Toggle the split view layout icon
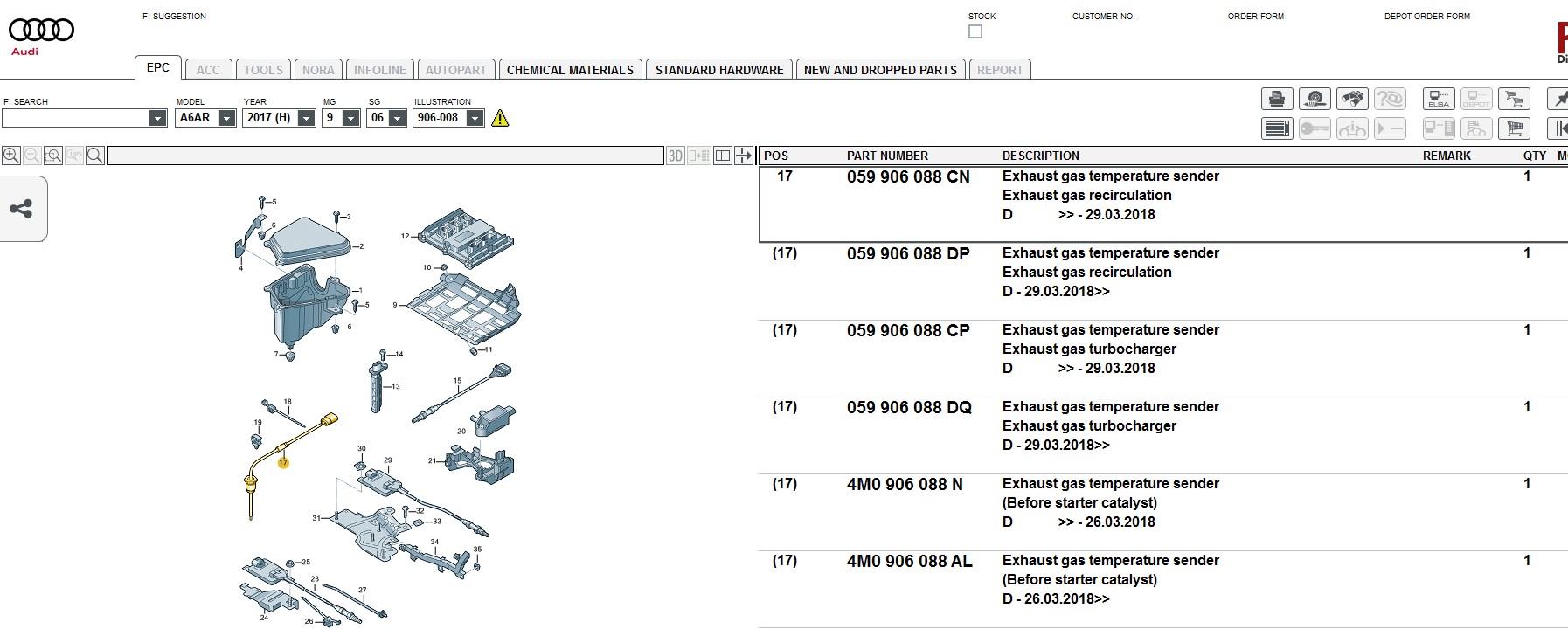The height and width of the screenshot is (629, 1568). point(722,156)
